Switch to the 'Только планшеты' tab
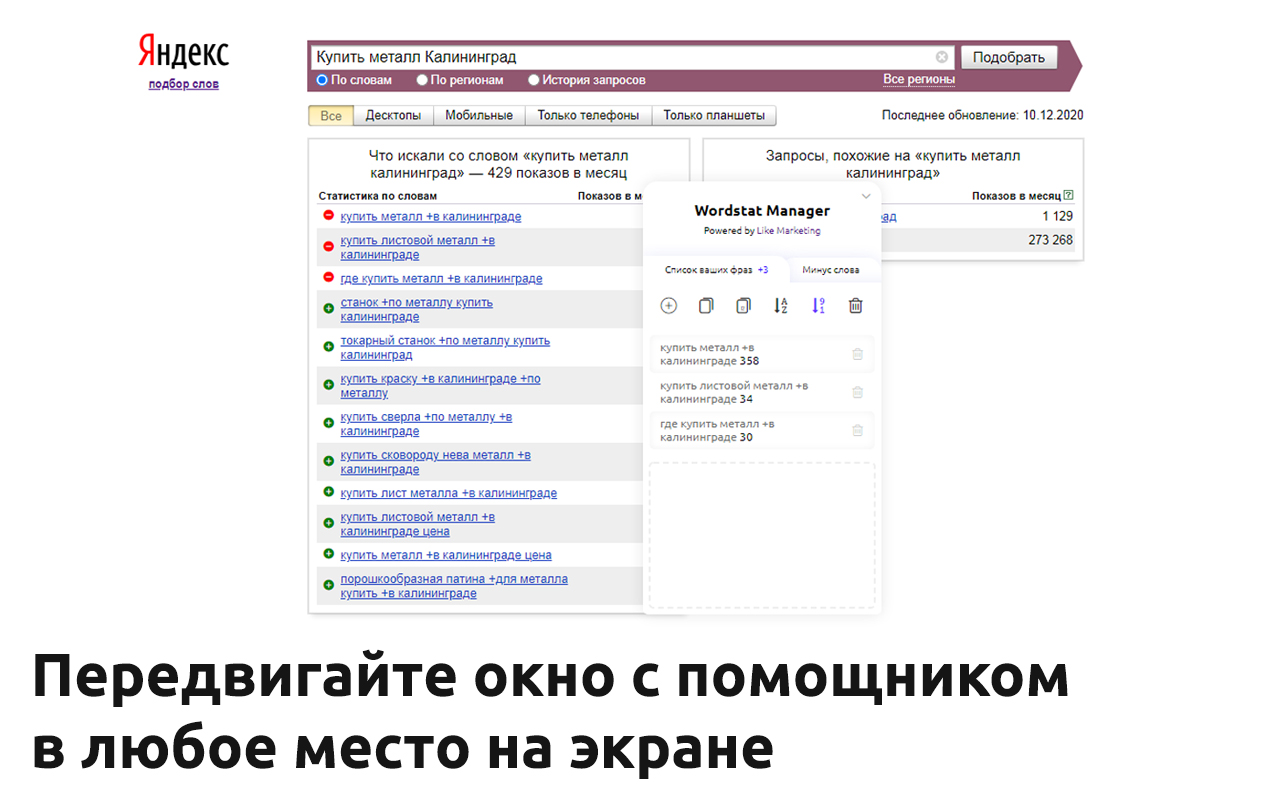 pos(714,116)
